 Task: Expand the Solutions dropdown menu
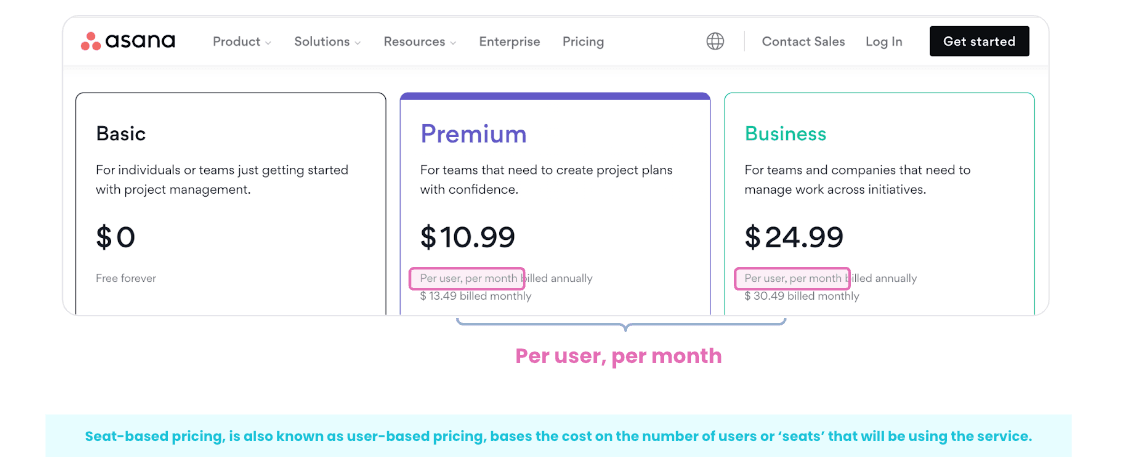(327, 42)
